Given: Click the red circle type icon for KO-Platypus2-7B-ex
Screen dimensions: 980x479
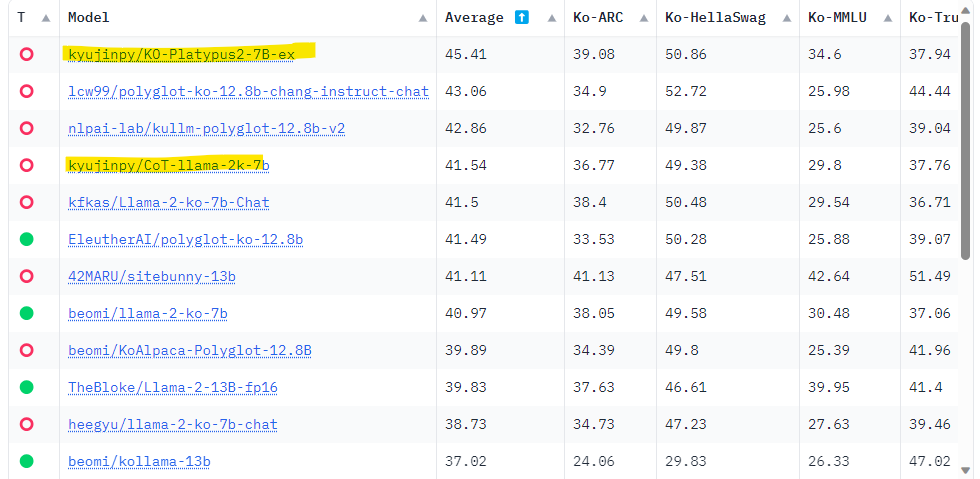Looking at the screenshot, I should click(x=26, y=54).
